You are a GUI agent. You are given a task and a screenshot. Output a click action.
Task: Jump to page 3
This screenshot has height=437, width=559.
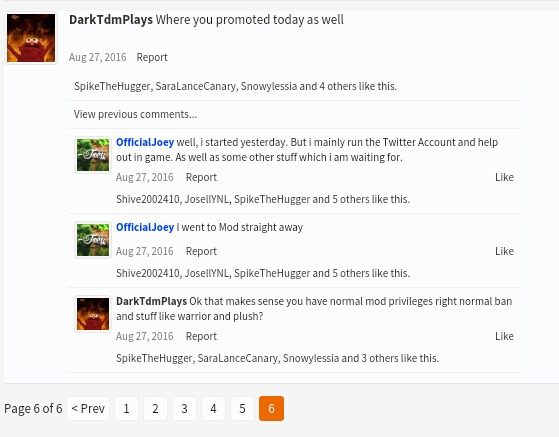(184, 408)
